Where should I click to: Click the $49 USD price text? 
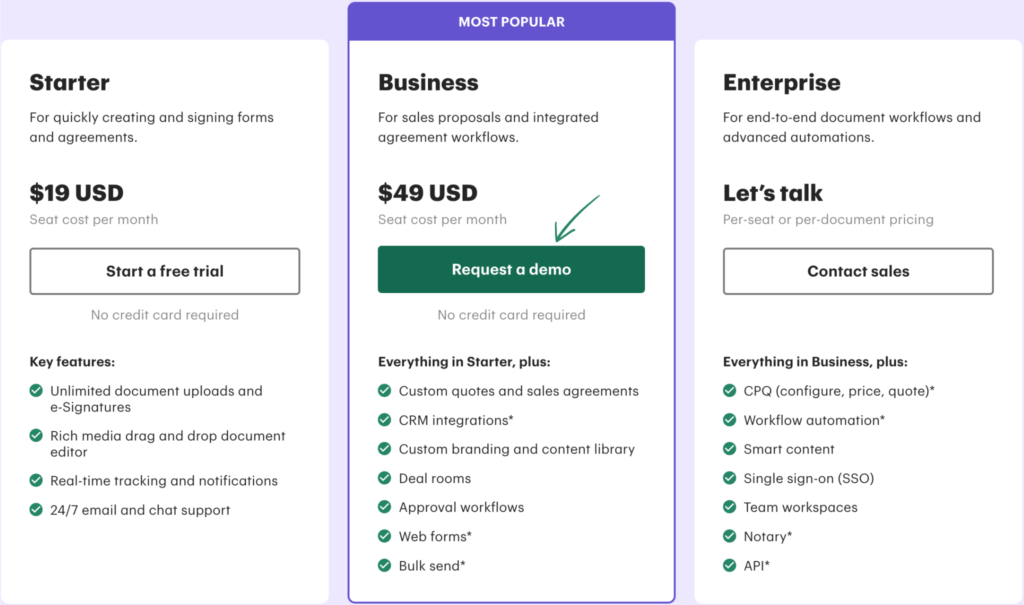coord(428,193)
